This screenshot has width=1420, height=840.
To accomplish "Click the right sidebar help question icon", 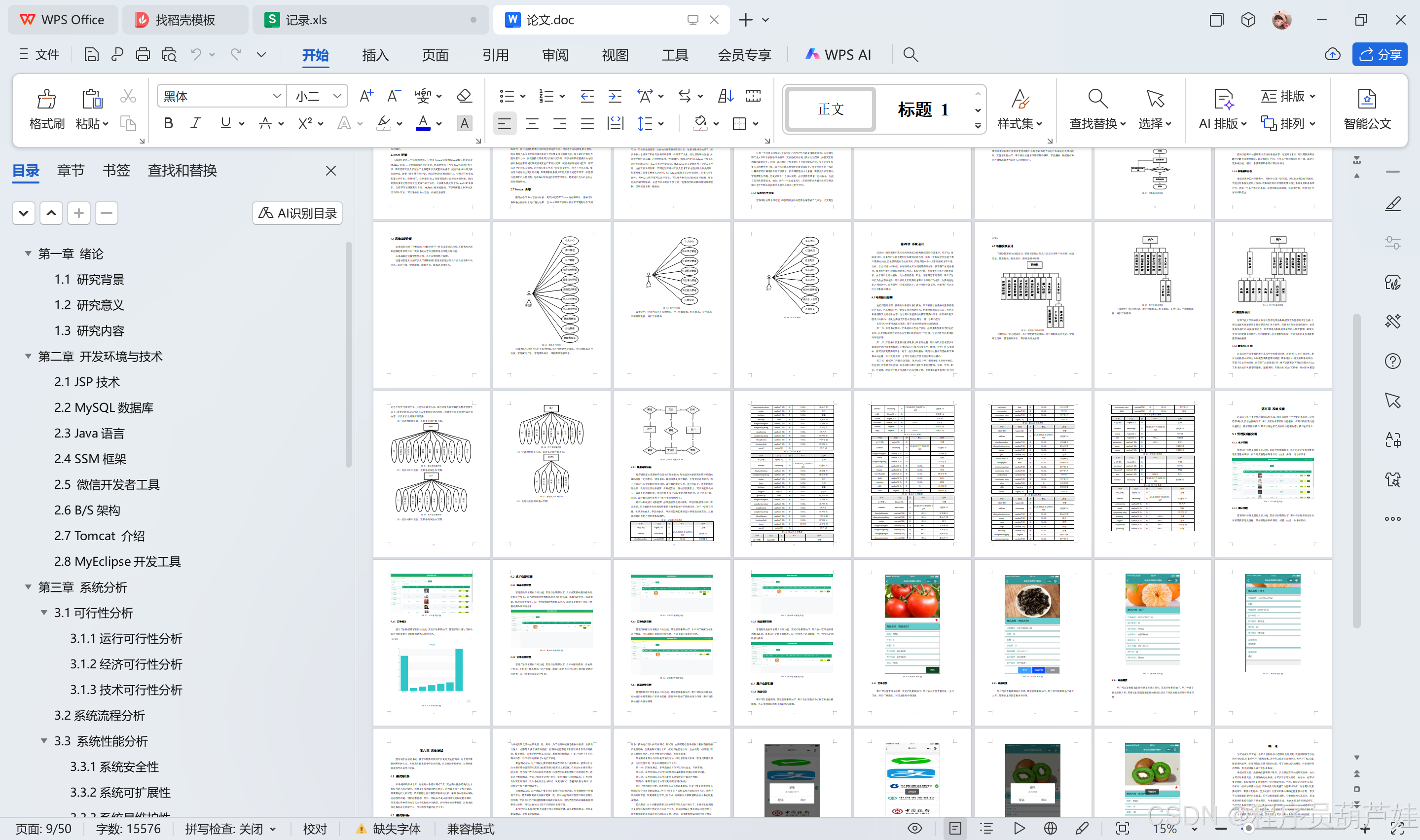I will [x=1393, y=361].
